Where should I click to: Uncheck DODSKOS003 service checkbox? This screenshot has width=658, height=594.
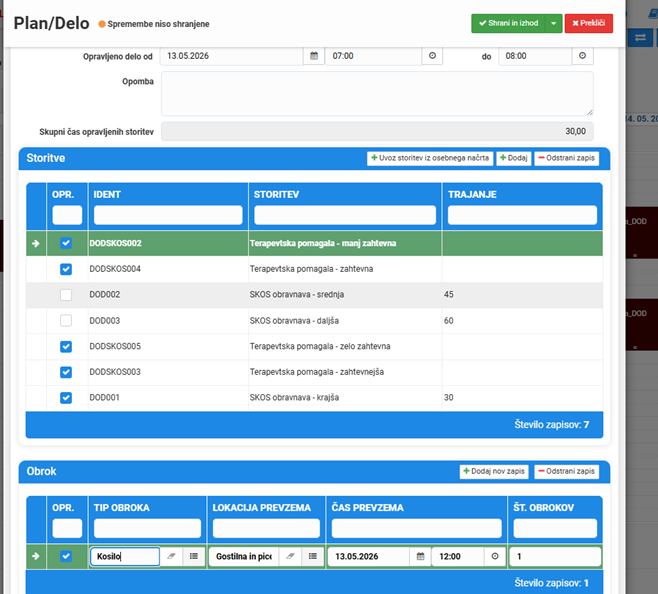66,372
